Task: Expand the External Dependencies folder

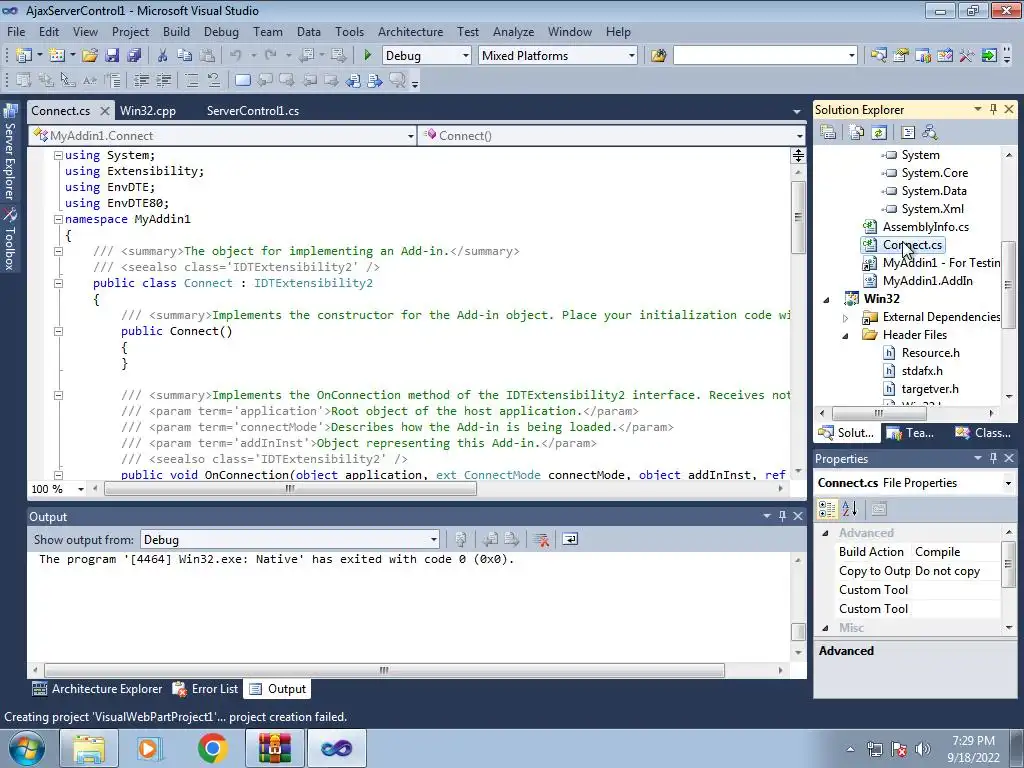Action: pos(846,318)
